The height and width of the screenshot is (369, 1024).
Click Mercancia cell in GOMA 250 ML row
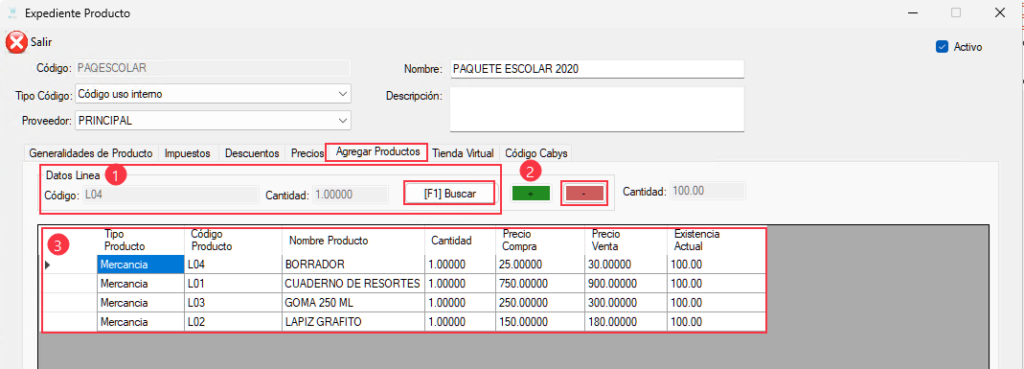coord(140,302)
